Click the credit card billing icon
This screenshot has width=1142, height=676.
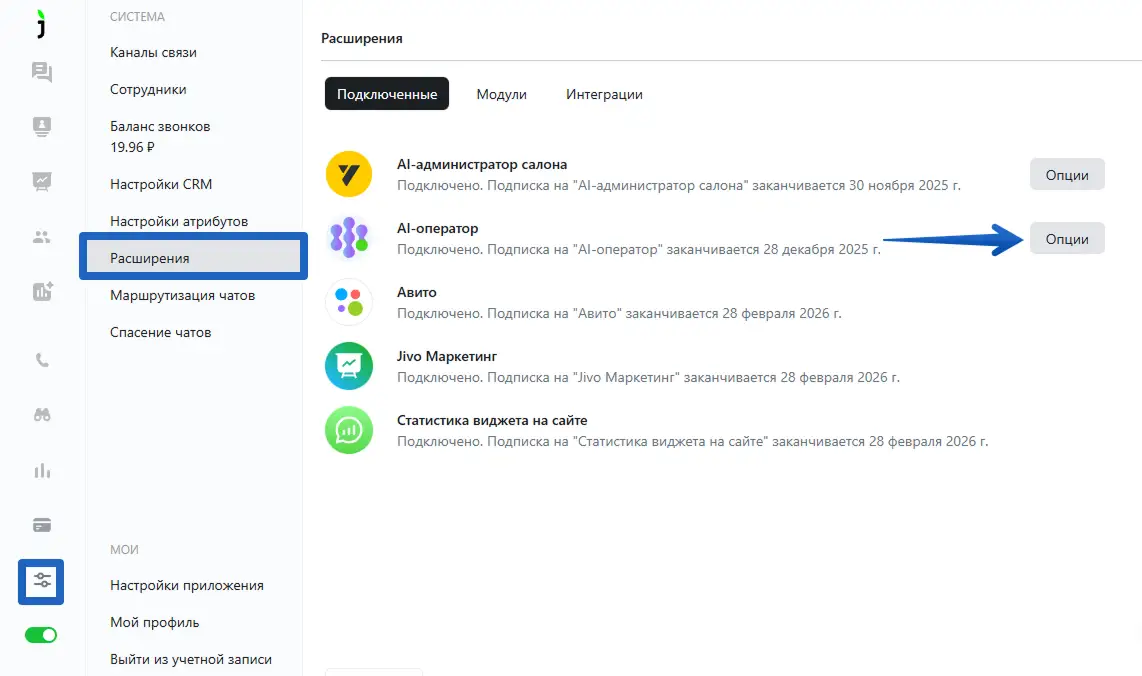[41, 525]
